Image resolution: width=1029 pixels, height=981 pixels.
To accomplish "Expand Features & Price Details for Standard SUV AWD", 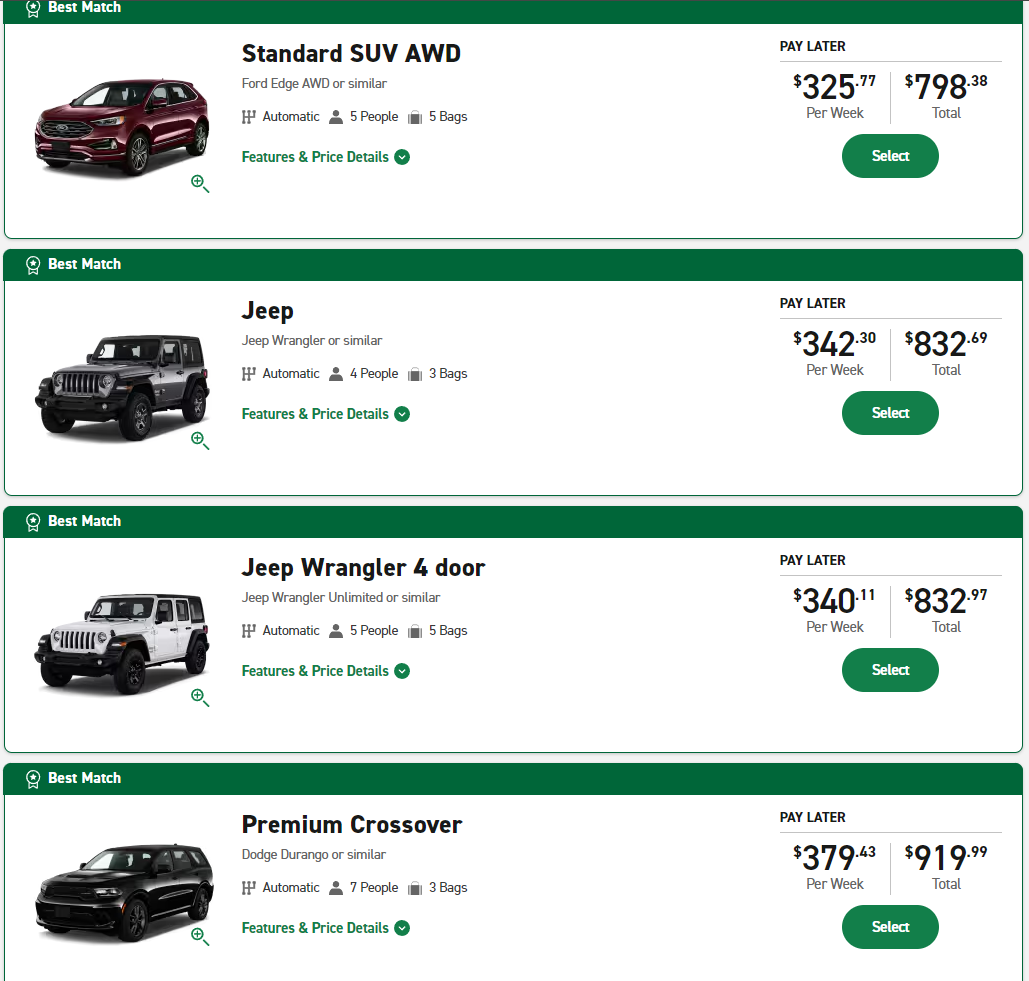I will [326, 157].
